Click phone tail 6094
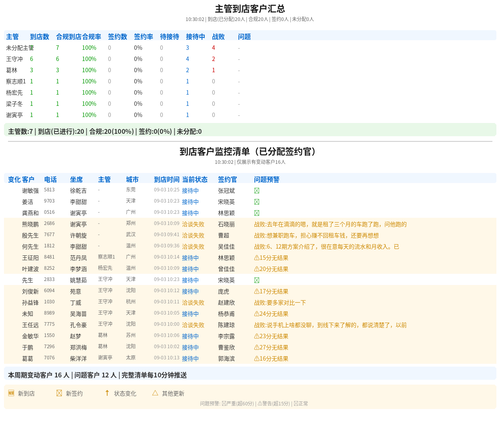500x426 pixels. click(x=49, y=291)
